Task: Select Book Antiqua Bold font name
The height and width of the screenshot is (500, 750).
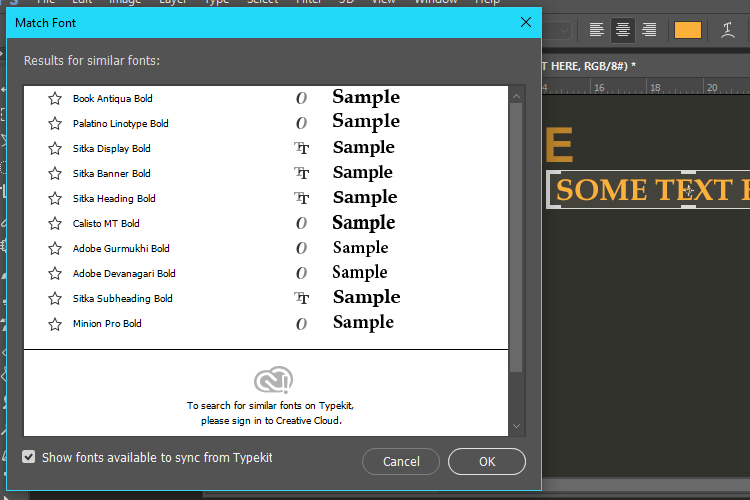Action: point(112,99)
